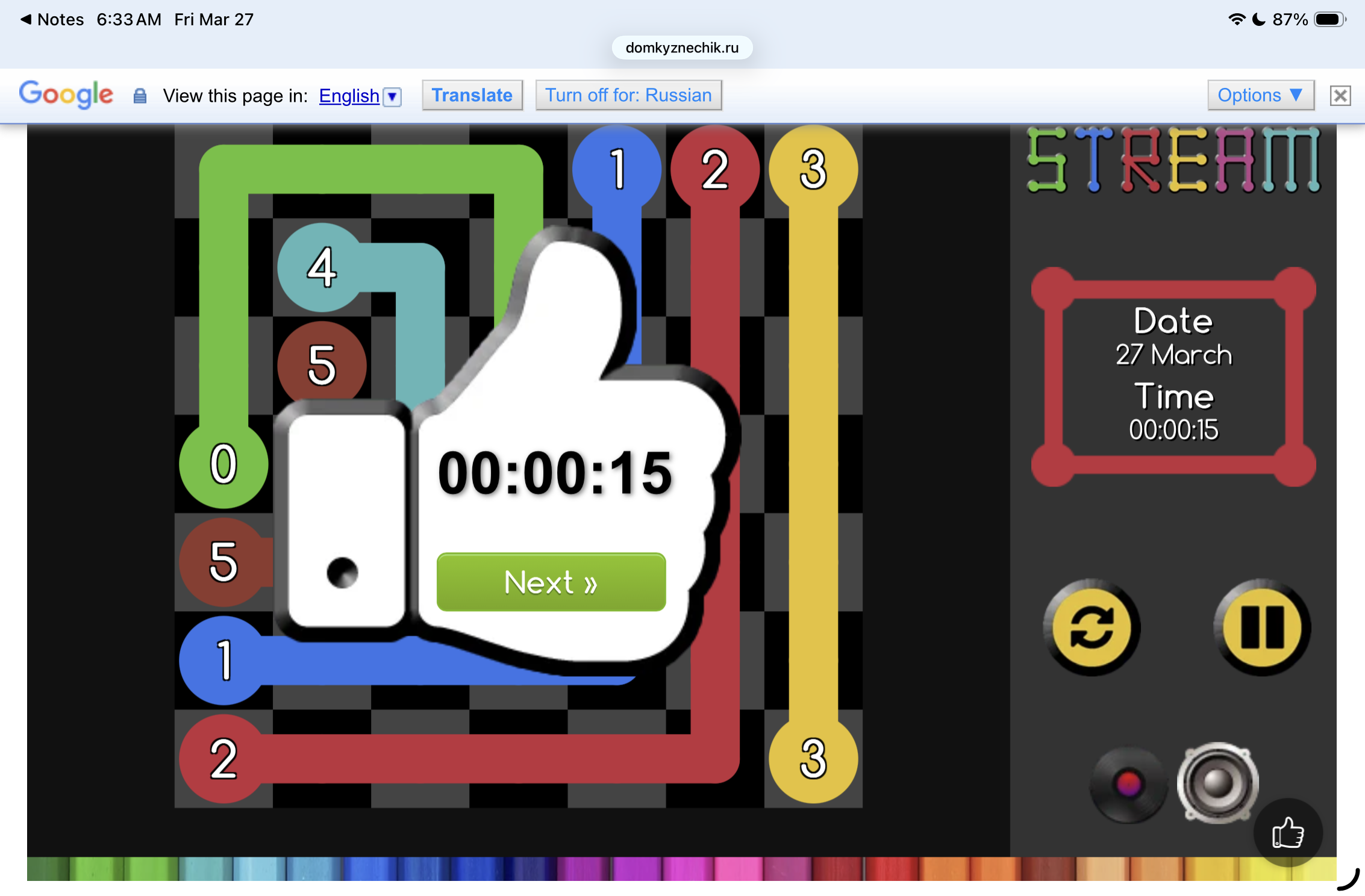
Task: Click the bottom-left red 2 node
Action: [x=223, y=759]
